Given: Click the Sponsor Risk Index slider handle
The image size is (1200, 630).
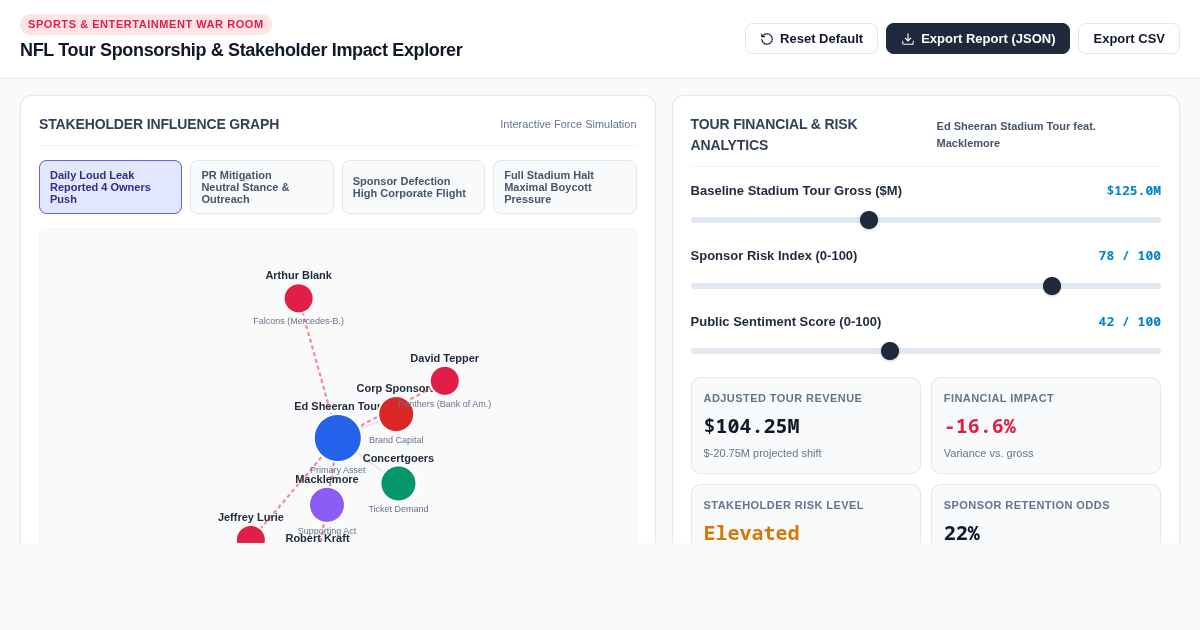Looking at the screenshot, I should pos(1052,286).
